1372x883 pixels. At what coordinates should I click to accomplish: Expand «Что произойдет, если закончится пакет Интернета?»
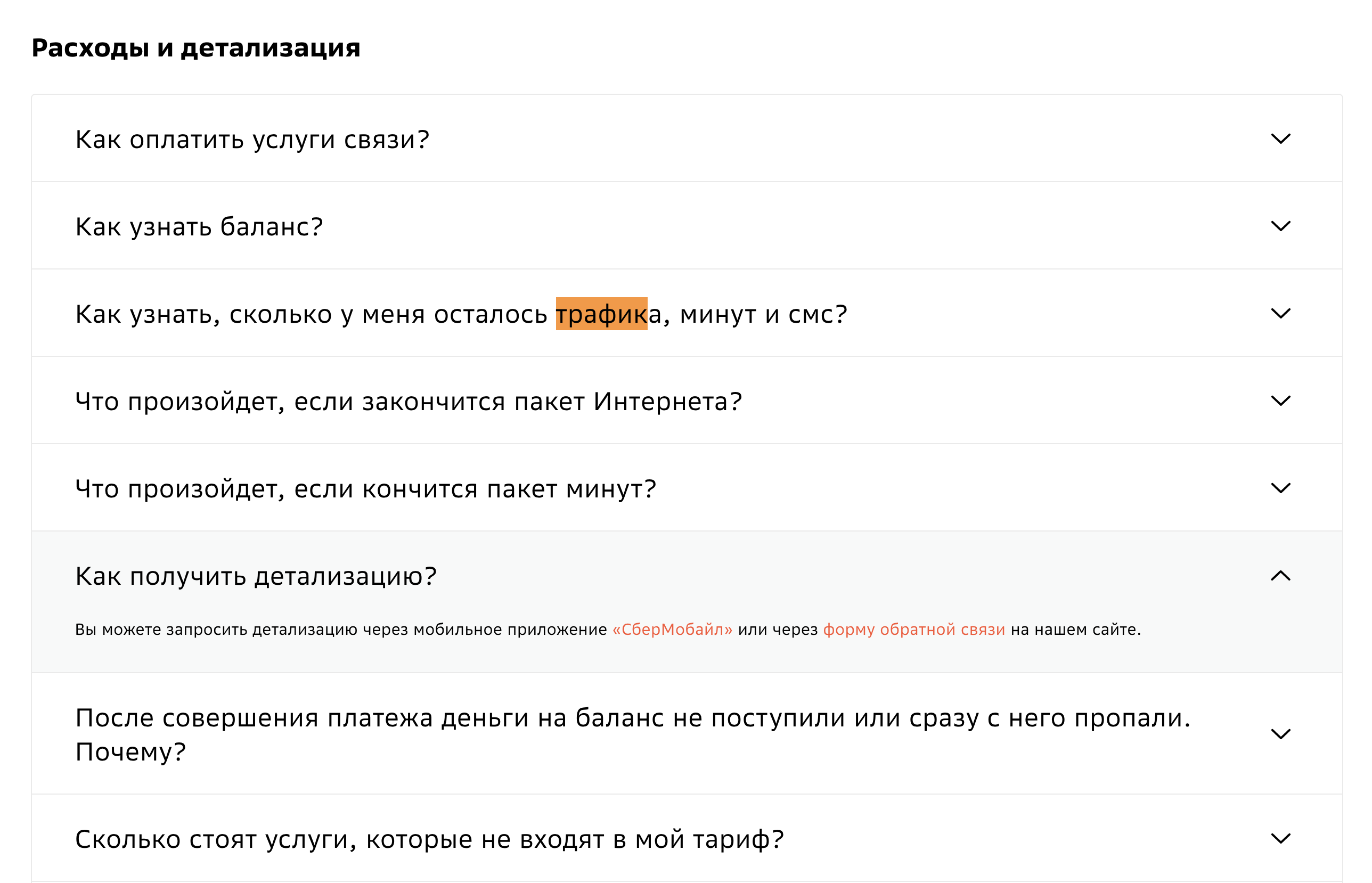[x=408, y=401]
